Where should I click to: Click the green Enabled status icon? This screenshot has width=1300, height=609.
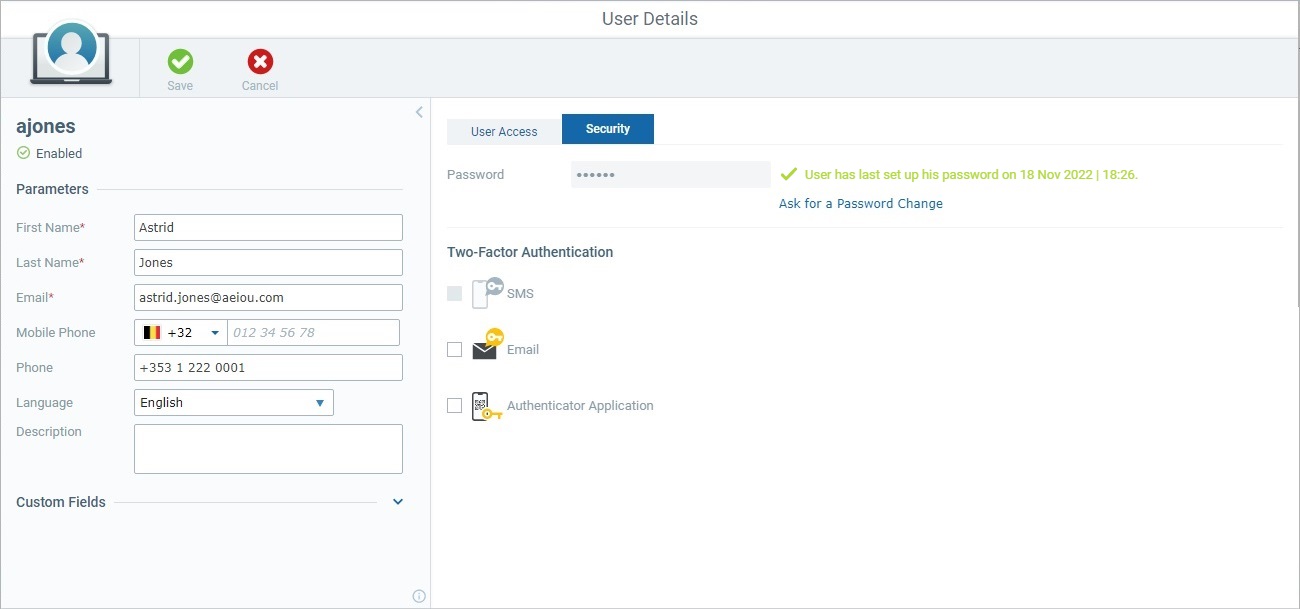[24, 153]
